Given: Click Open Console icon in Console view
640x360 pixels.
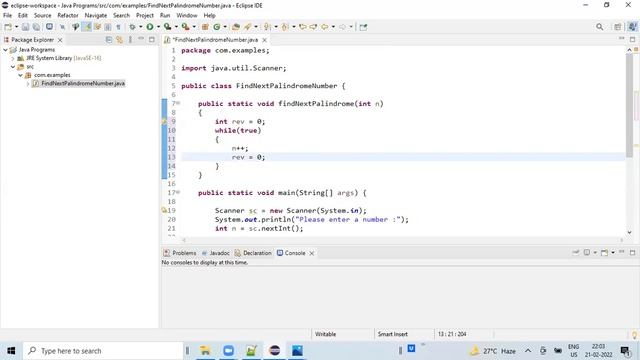Looking at the screenshot, I should coord(604,253).
